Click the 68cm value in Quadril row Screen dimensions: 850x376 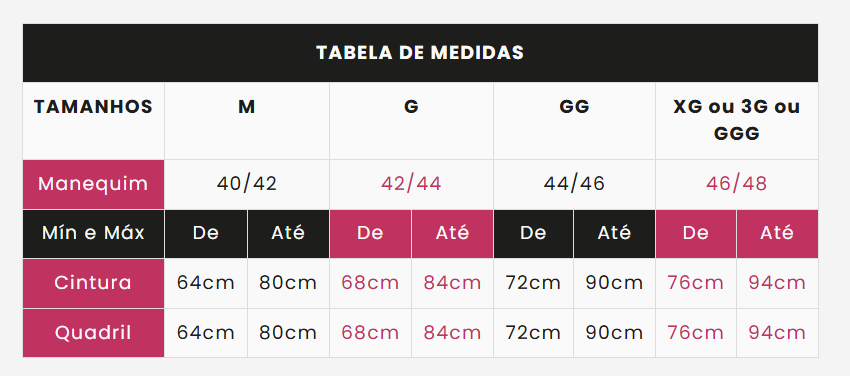(x=370, y=333)
